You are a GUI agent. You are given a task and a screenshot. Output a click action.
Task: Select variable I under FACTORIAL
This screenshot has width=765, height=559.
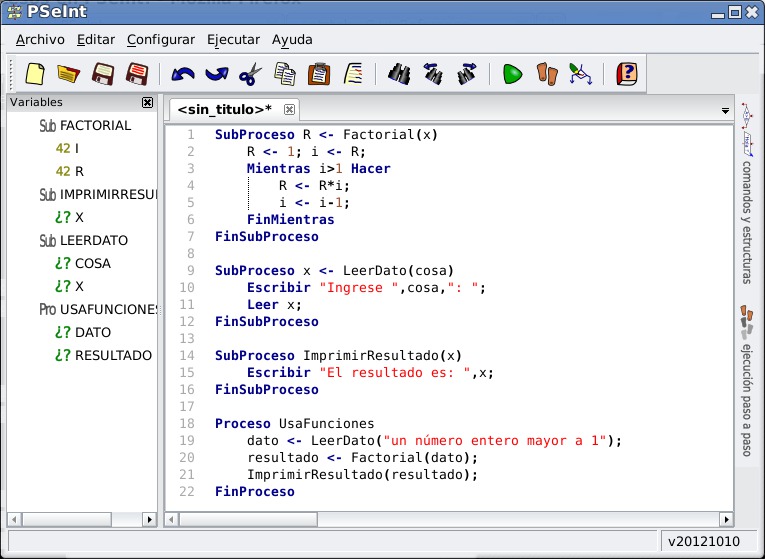pos(67,148)
